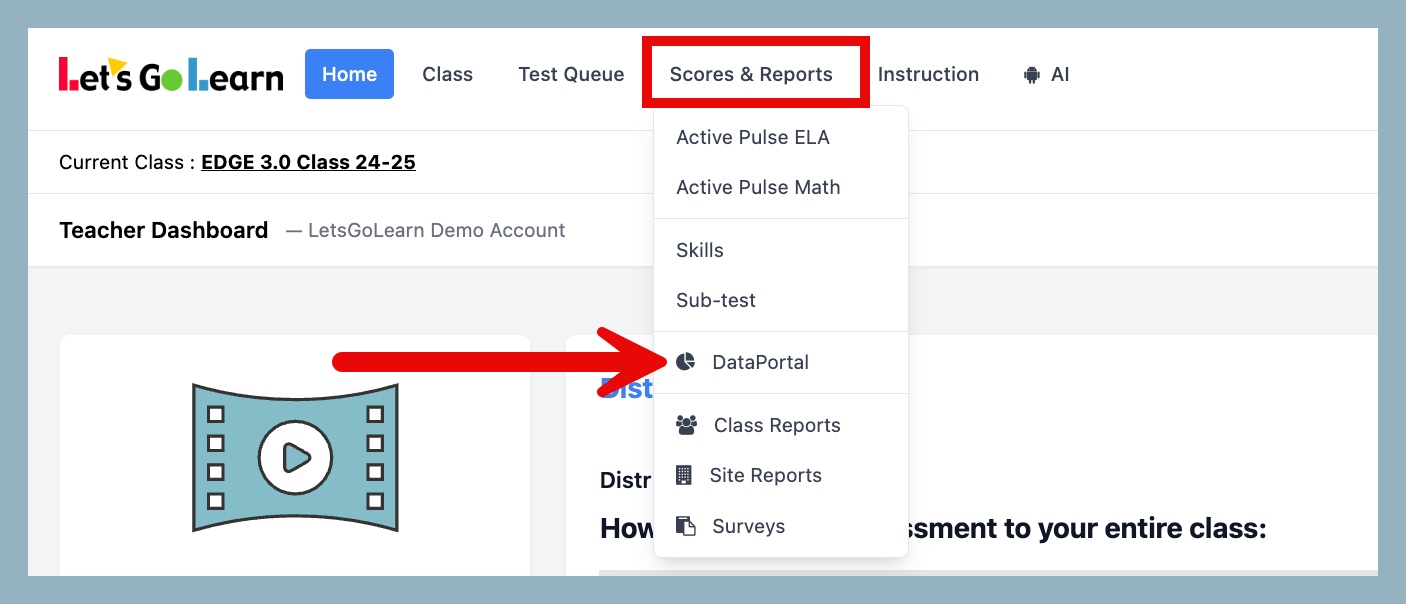Open the Test Queue menu
This screenshot has width=1406, height=604.
click(x=571, y=74)
